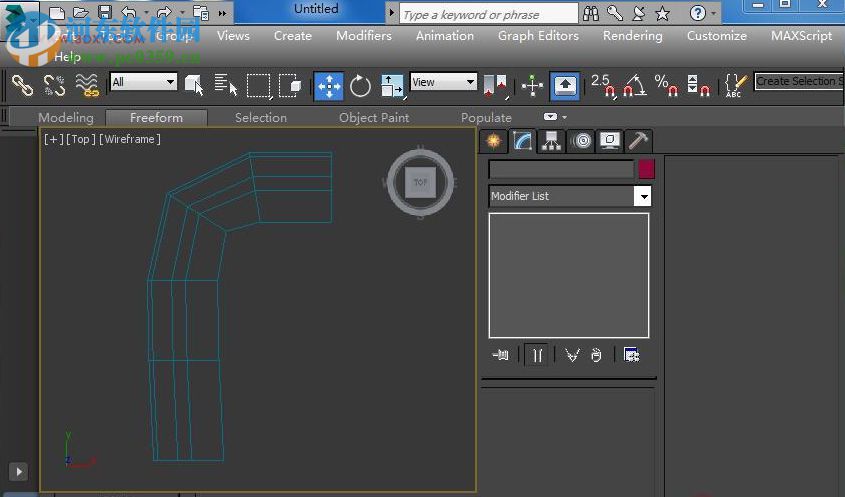This screenshot has height=497, width=845.
Task: Activate the Select Object tool
Action: (x=194, y=85)
